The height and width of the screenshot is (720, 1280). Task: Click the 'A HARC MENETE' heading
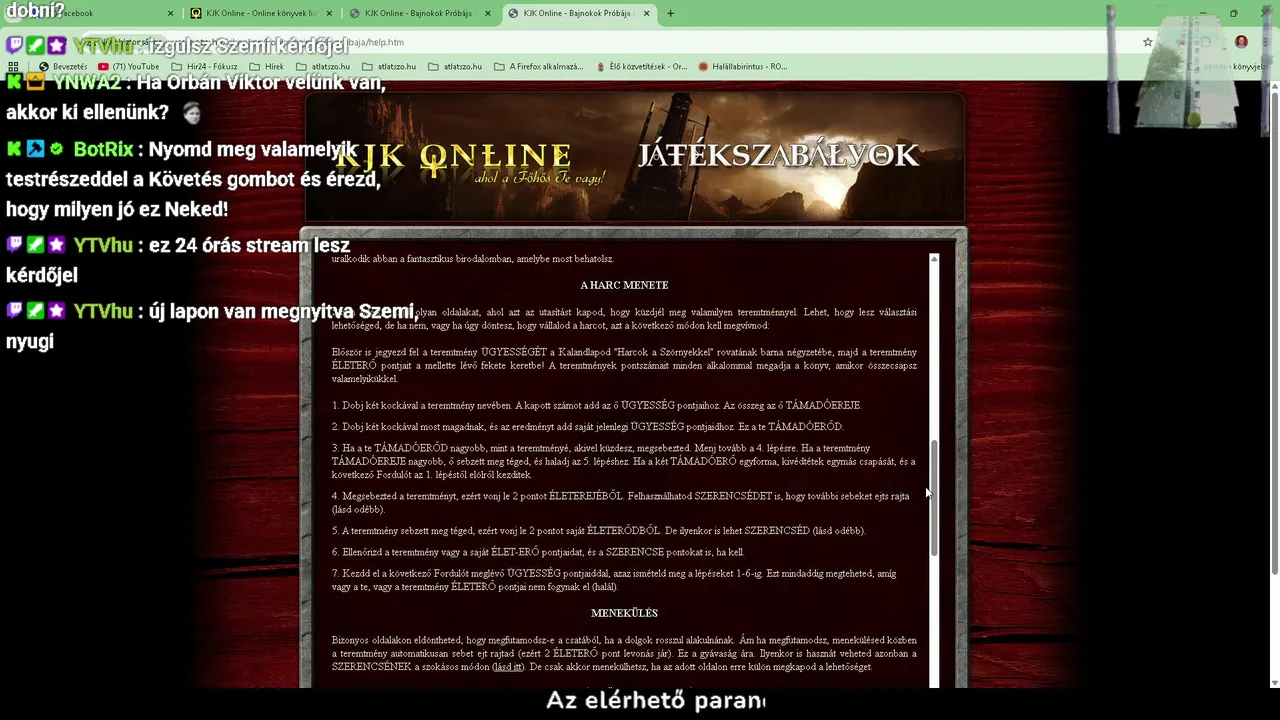[x=624, y=285]
